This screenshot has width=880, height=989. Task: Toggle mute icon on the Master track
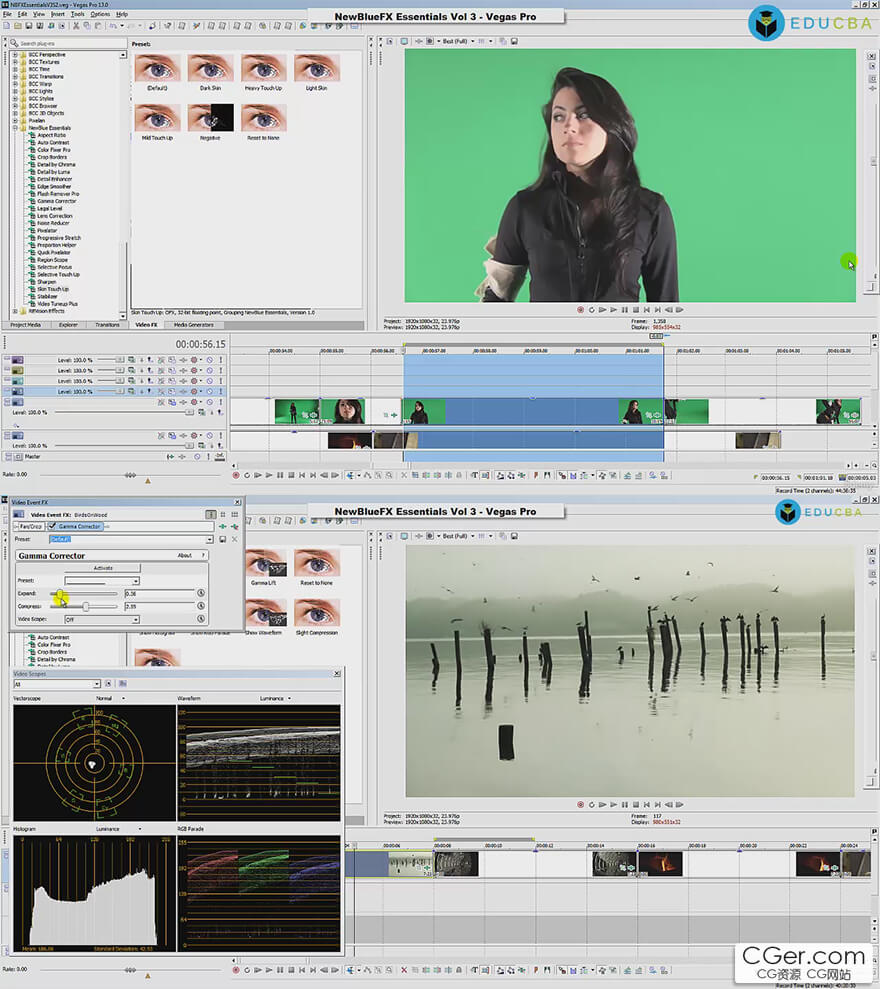(197, 456)
